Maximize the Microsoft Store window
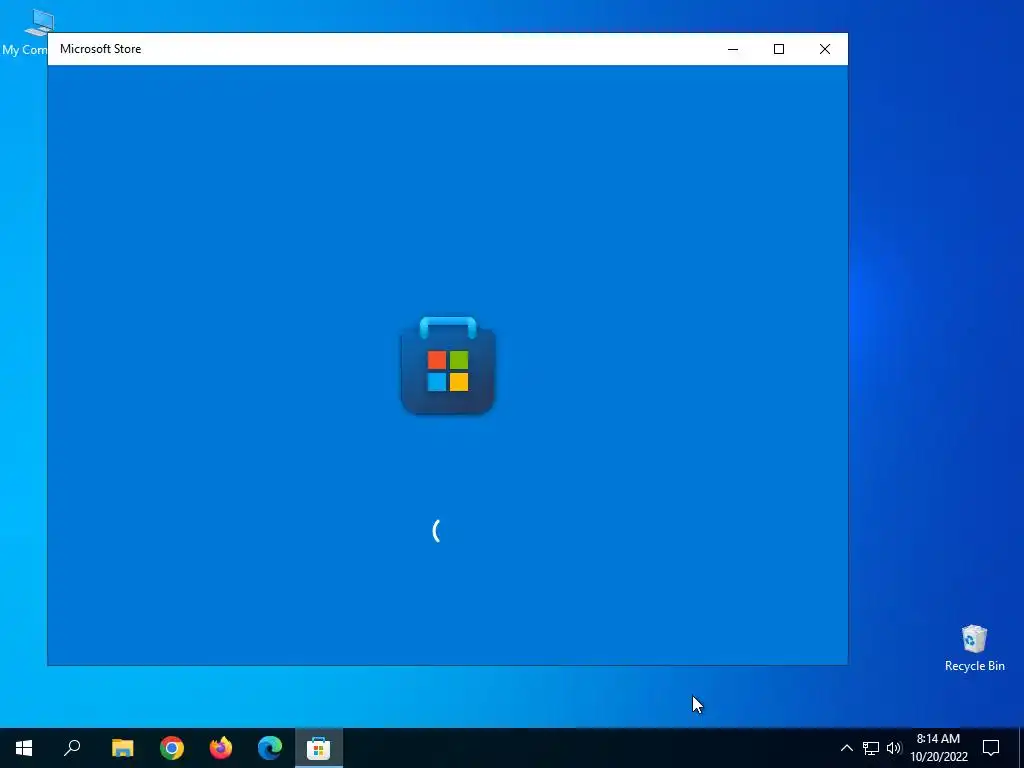The image size is (1024, 768). click(x=778, y=49)
